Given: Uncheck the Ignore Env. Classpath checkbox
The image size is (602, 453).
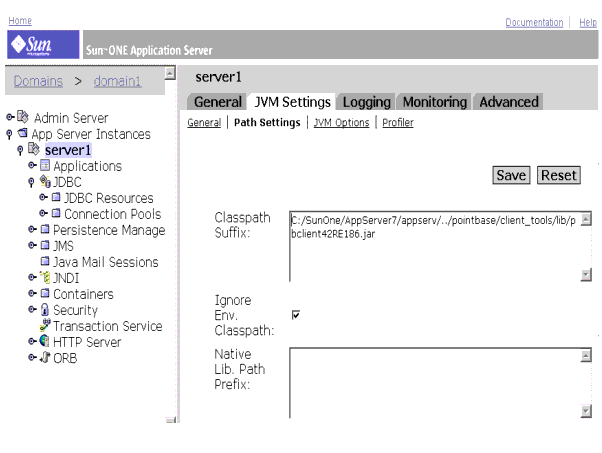Looking at the screenshot, I should click(x=296, y=315).
